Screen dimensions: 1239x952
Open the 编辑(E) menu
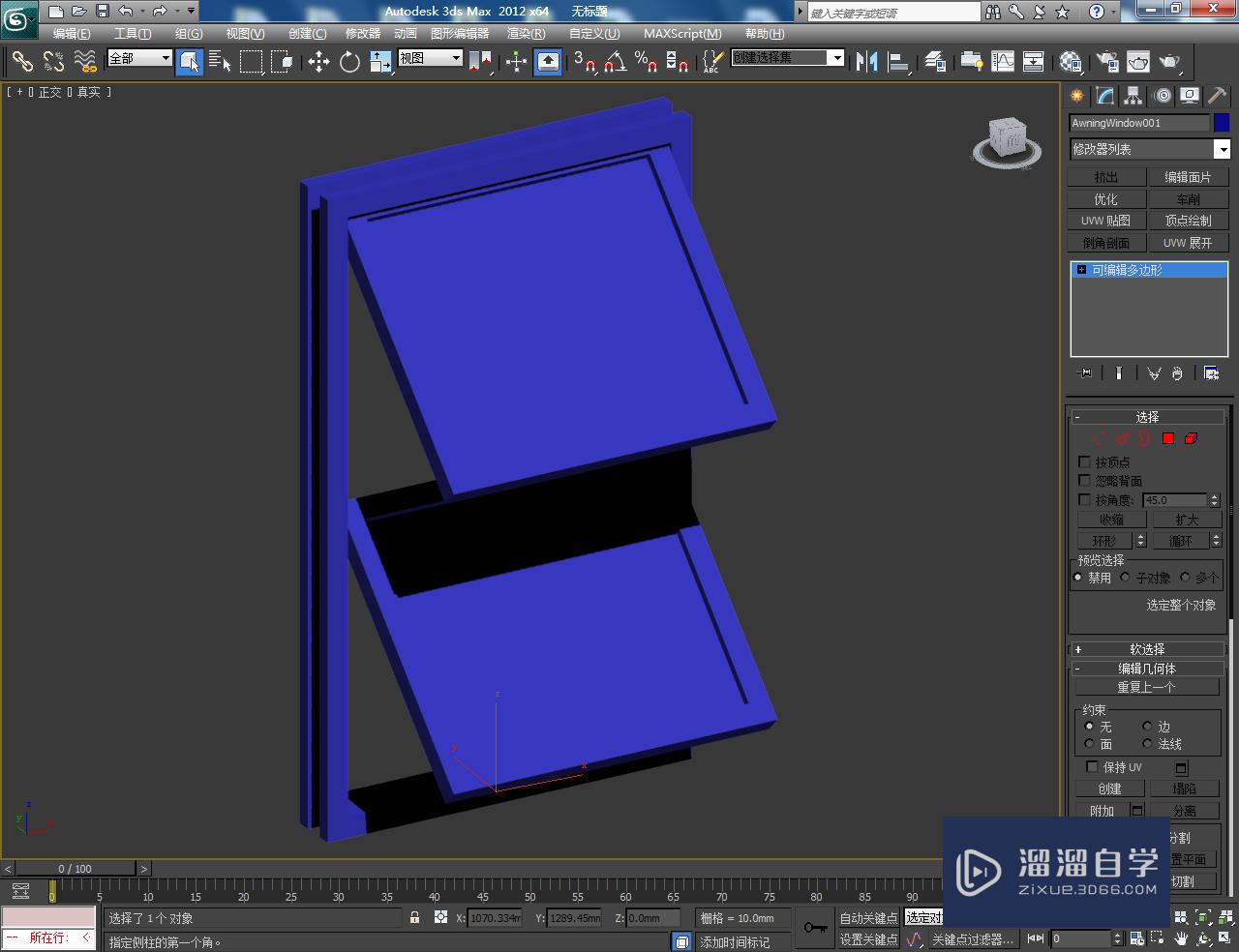[71, 34]
